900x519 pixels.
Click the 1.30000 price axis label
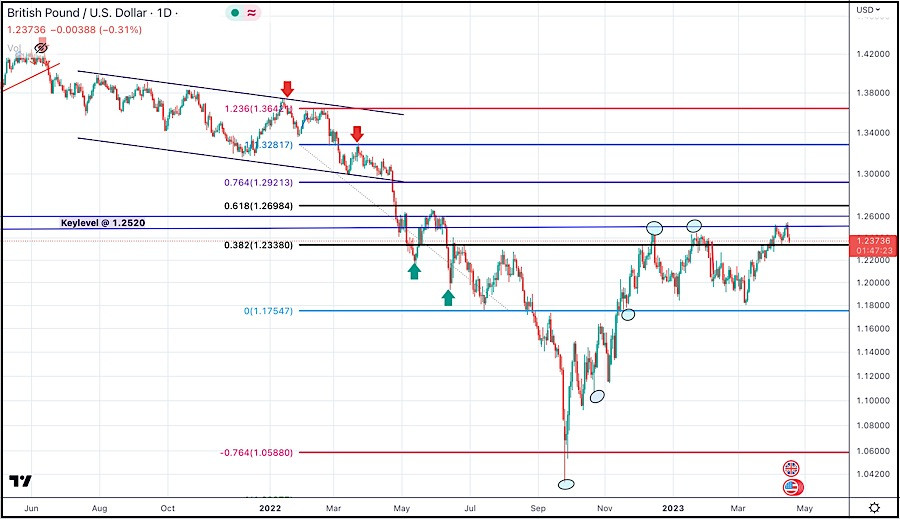pyautogui.click(x=872, y=174)
